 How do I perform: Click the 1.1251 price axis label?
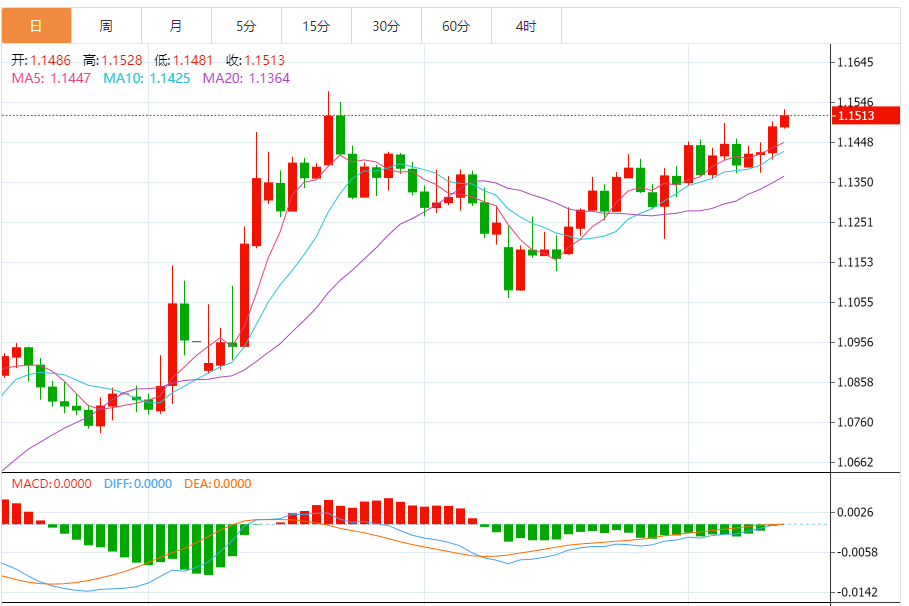point(855,222)
